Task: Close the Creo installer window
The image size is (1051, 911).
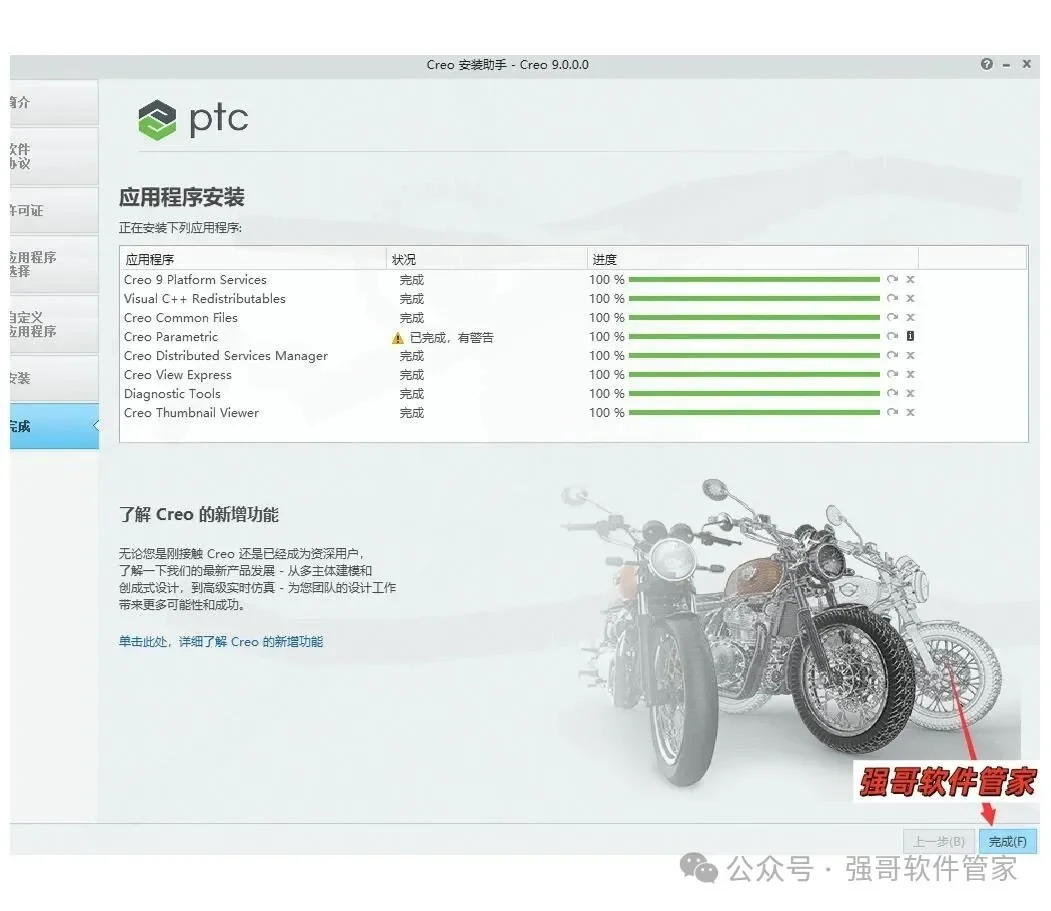Action: [x=1026, y=64]
